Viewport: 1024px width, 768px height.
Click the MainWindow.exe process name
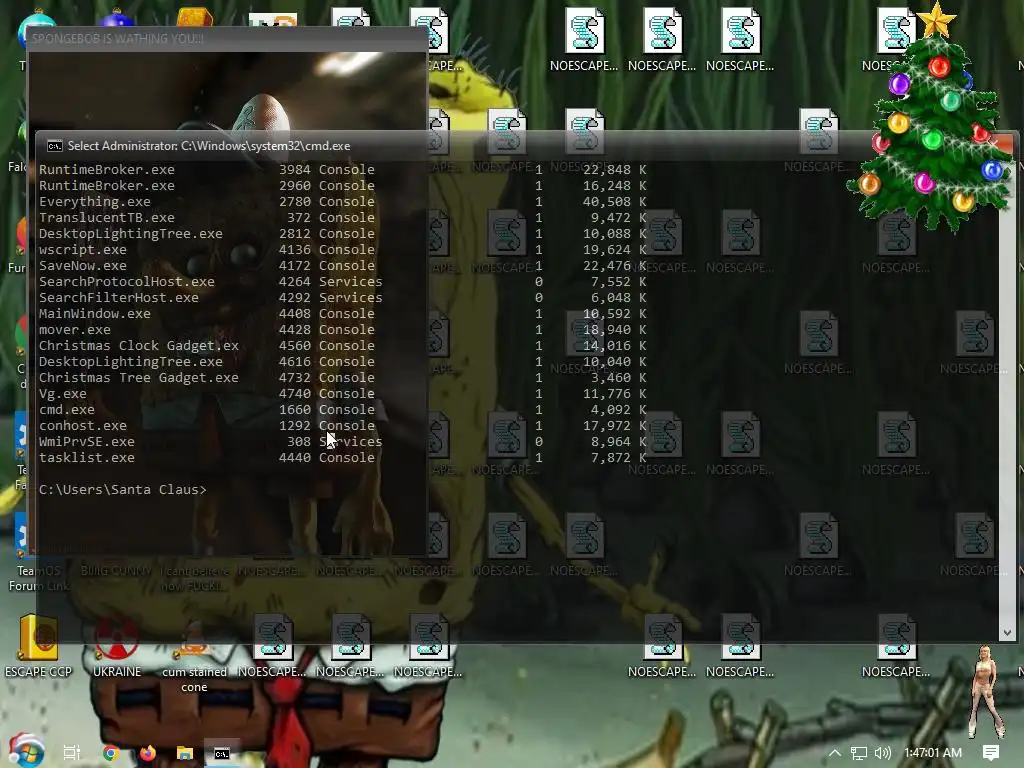click(95, 313)
